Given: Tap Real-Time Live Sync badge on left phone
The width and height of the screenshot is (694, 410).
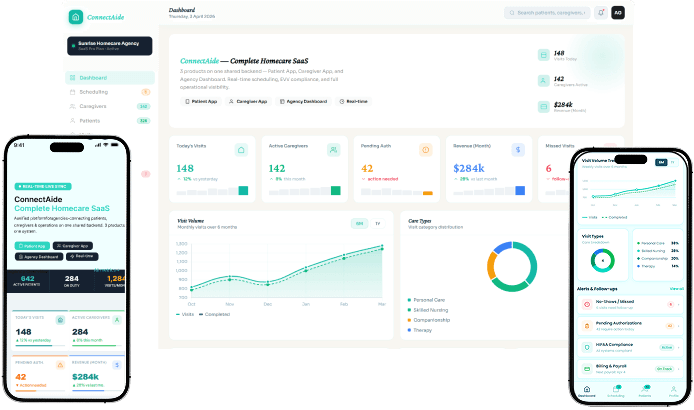Looking at the screenshot, I should tap(43, 186).
